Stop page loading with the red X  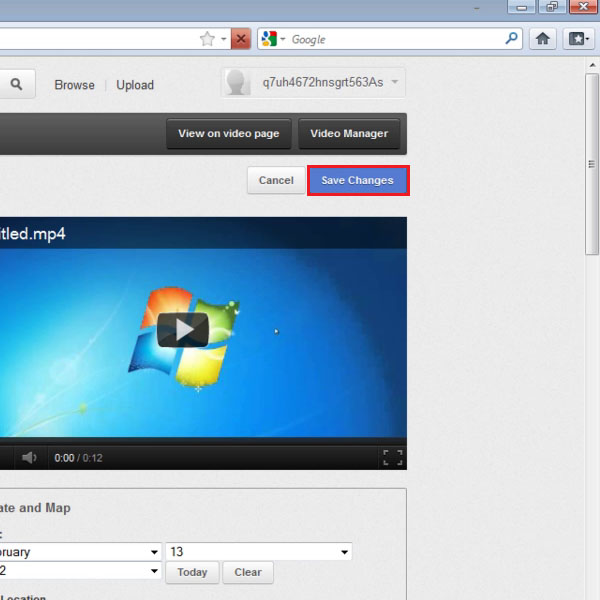pos(241,39)
